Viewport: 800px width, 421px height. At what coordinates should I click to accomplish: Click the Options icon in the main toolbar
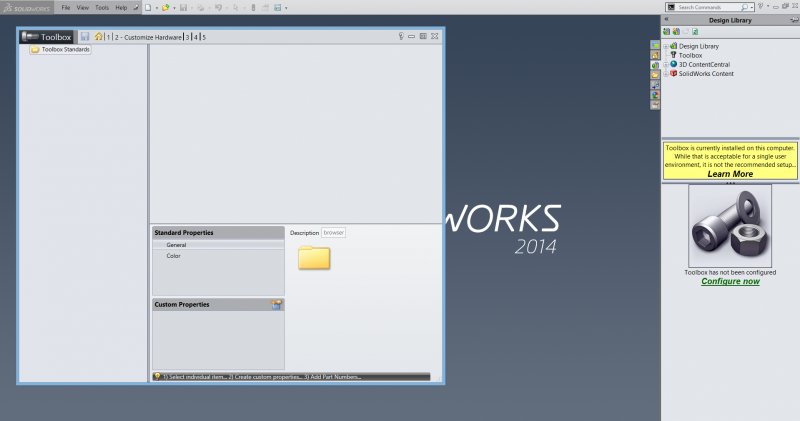click(x=278, y=8)
